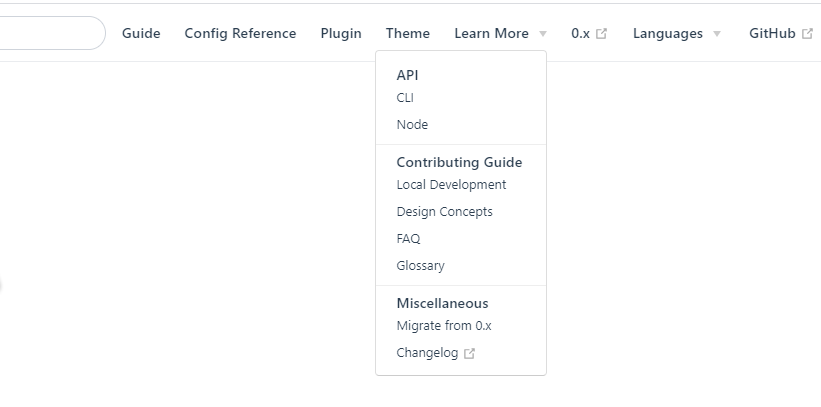Choose the Design Concepts entry
This screenshot has width=821, height=407.
(445, 212)
